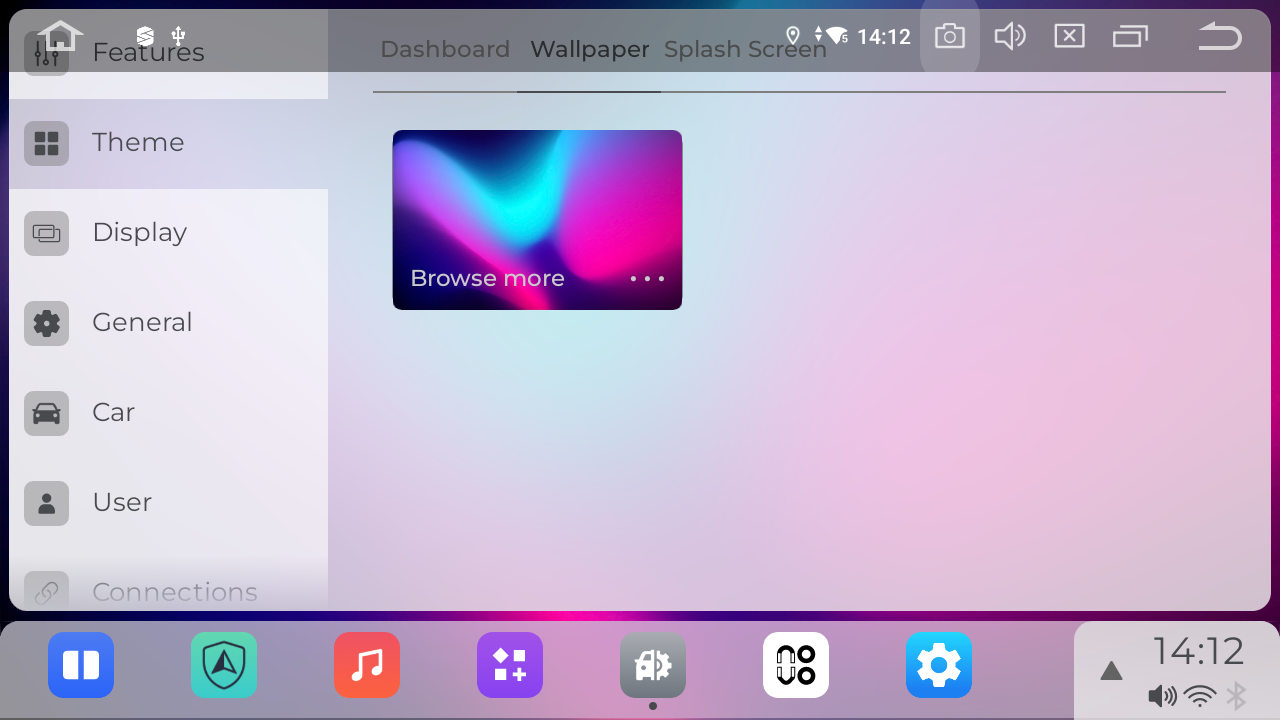Screen dimensions: 1280x720
Task: Open the split-screen app in dock
Action: pos(81,665)
